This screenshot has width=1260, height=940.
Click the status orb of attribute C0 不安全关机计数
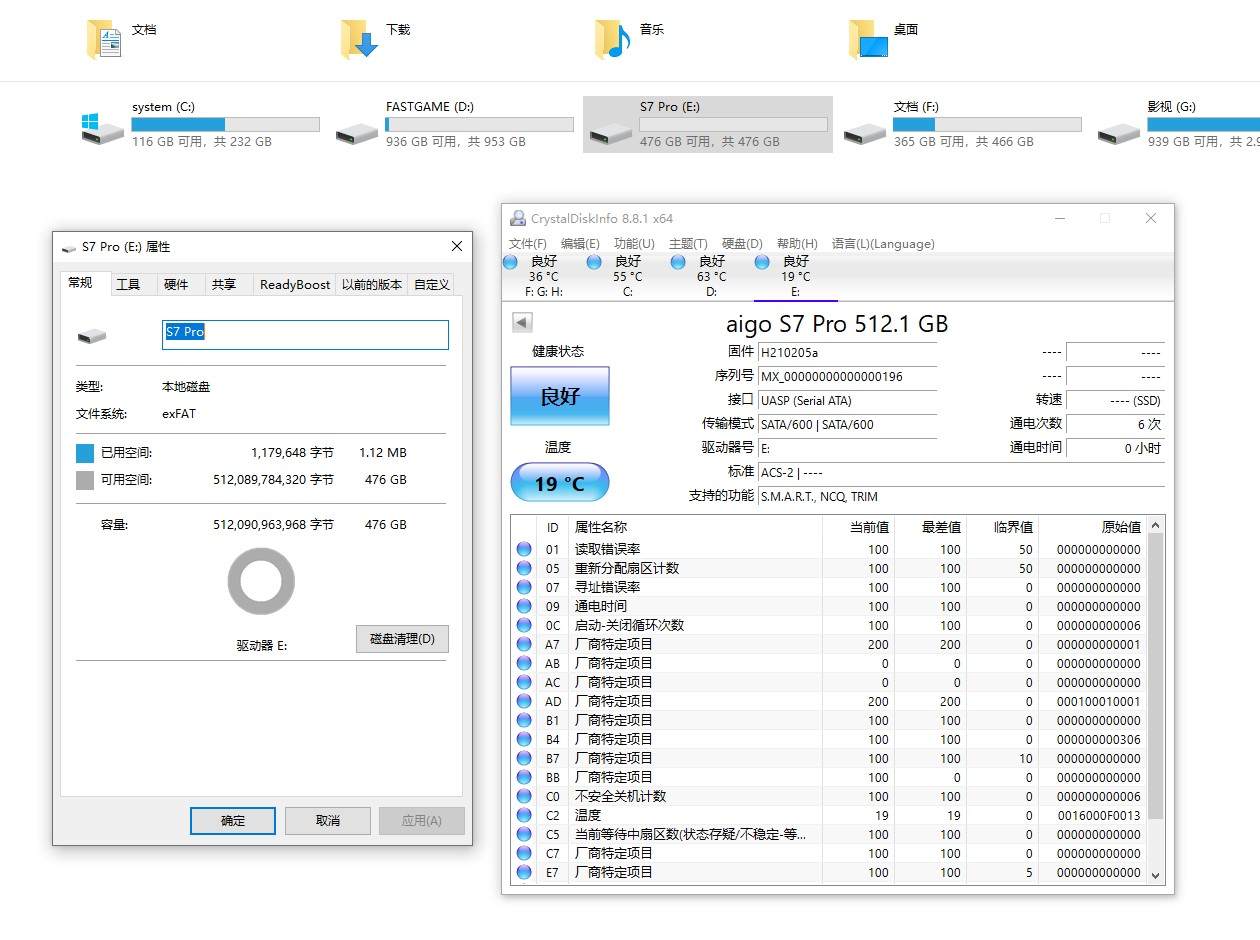click(x=524, y=796)
